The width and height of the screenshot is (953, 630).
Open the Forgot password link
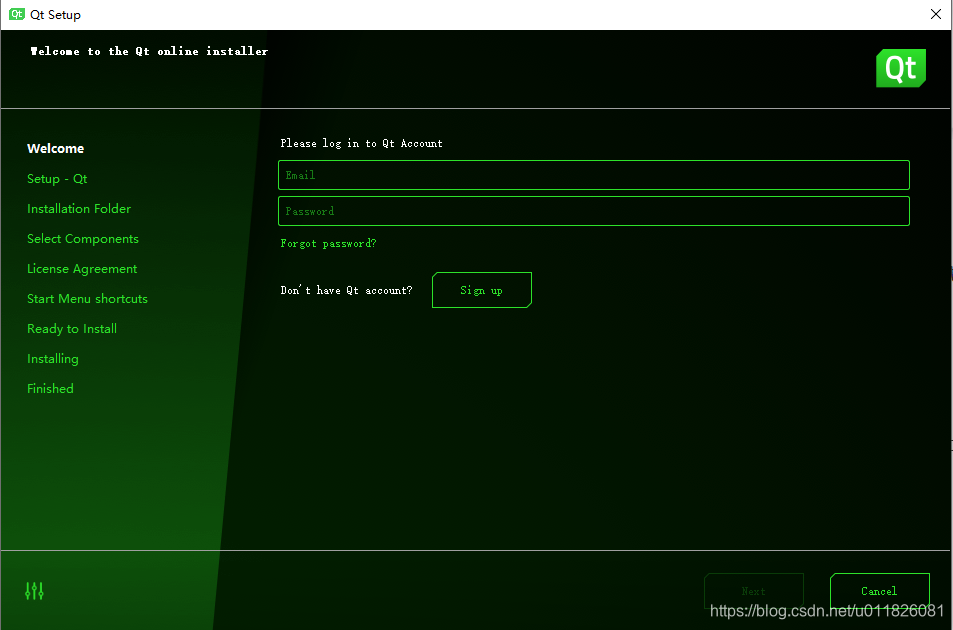328,244
